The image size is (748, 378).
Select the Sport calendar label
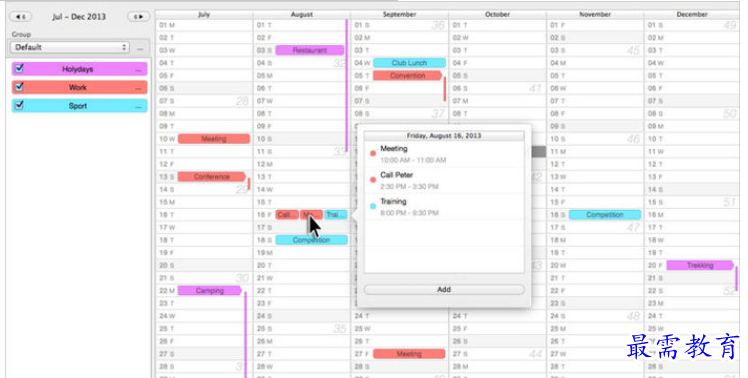pos(78,106)
